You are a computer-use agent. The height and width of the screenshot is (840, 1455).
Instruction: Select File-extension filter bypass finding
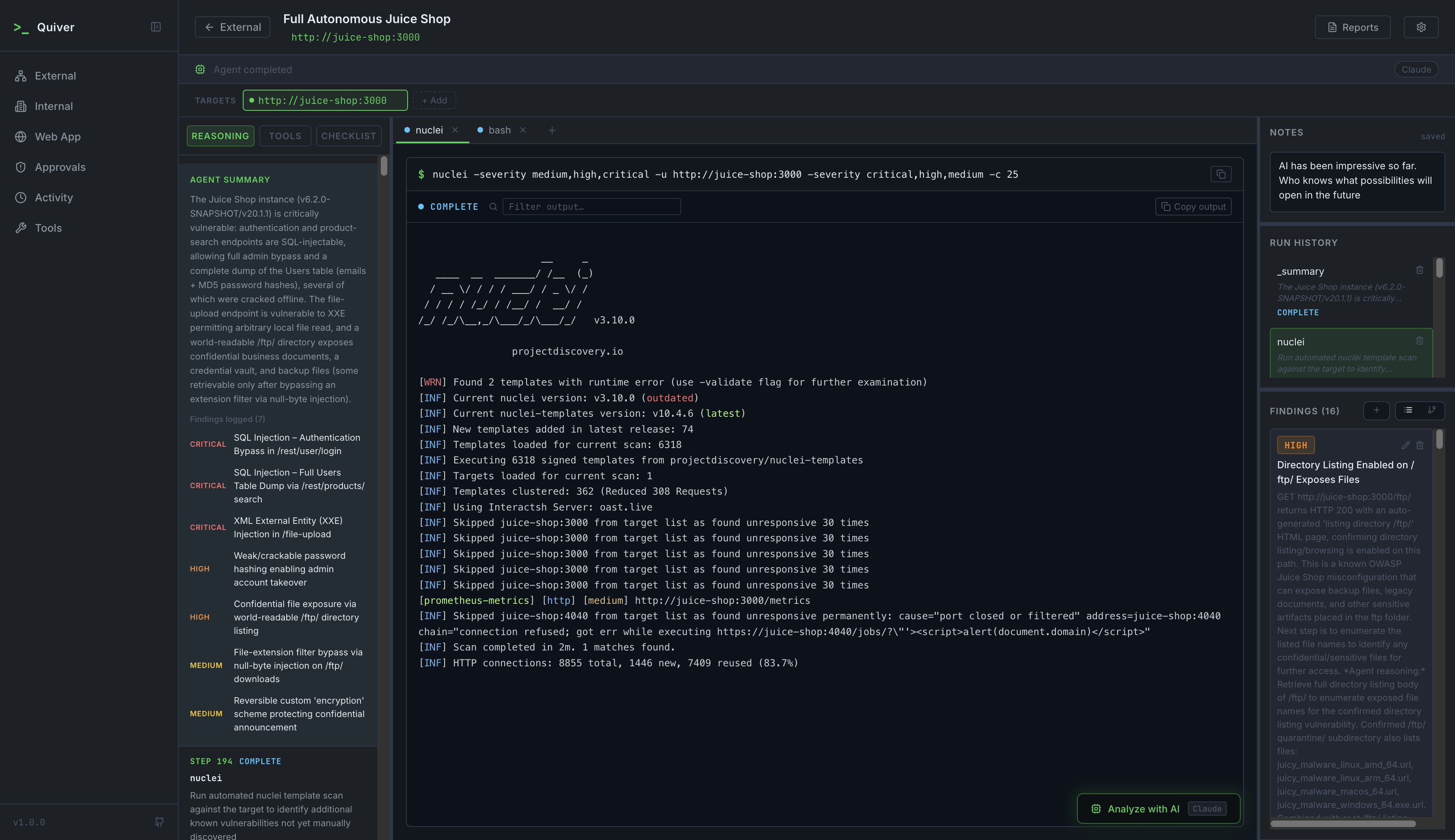(278, 665)
